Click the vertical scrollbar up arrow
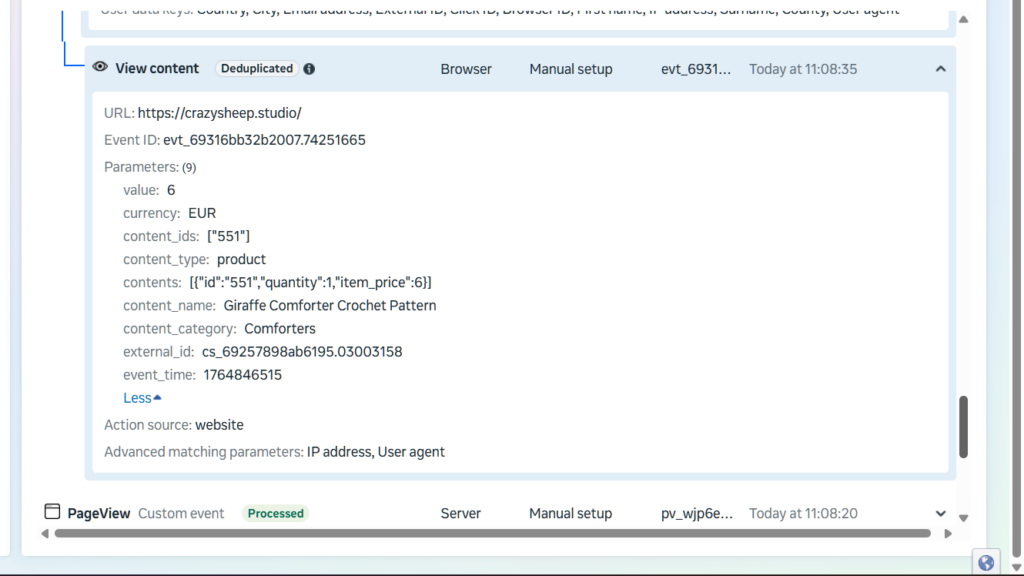This screenshot has height=576, width=1024. pos(963,19)
